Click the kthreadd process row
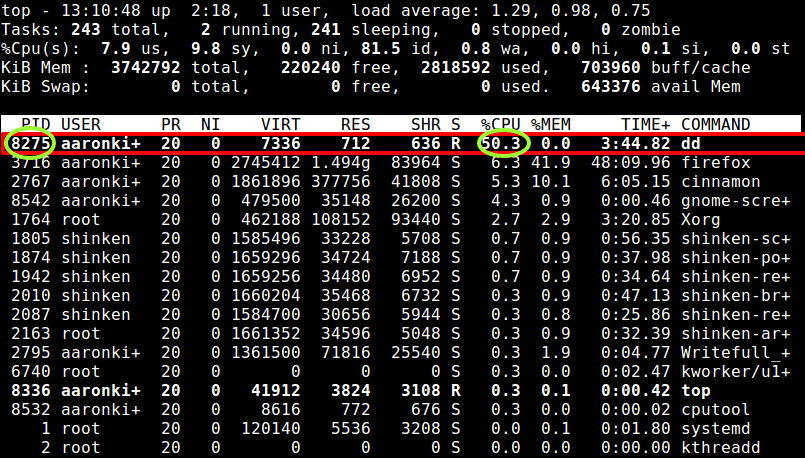The width and height of the screenshot is (805, 458). 402,448
